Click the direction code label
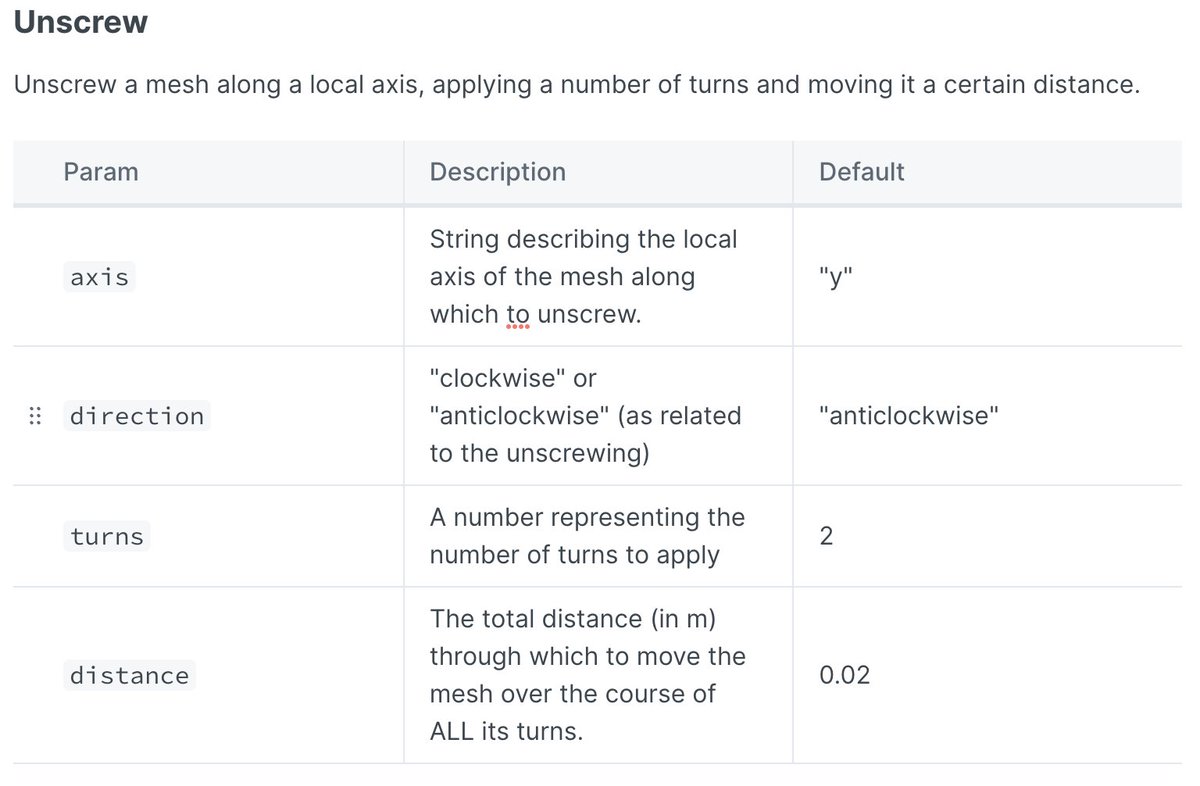Screen dimensions: 1200x786 point(136,416)
